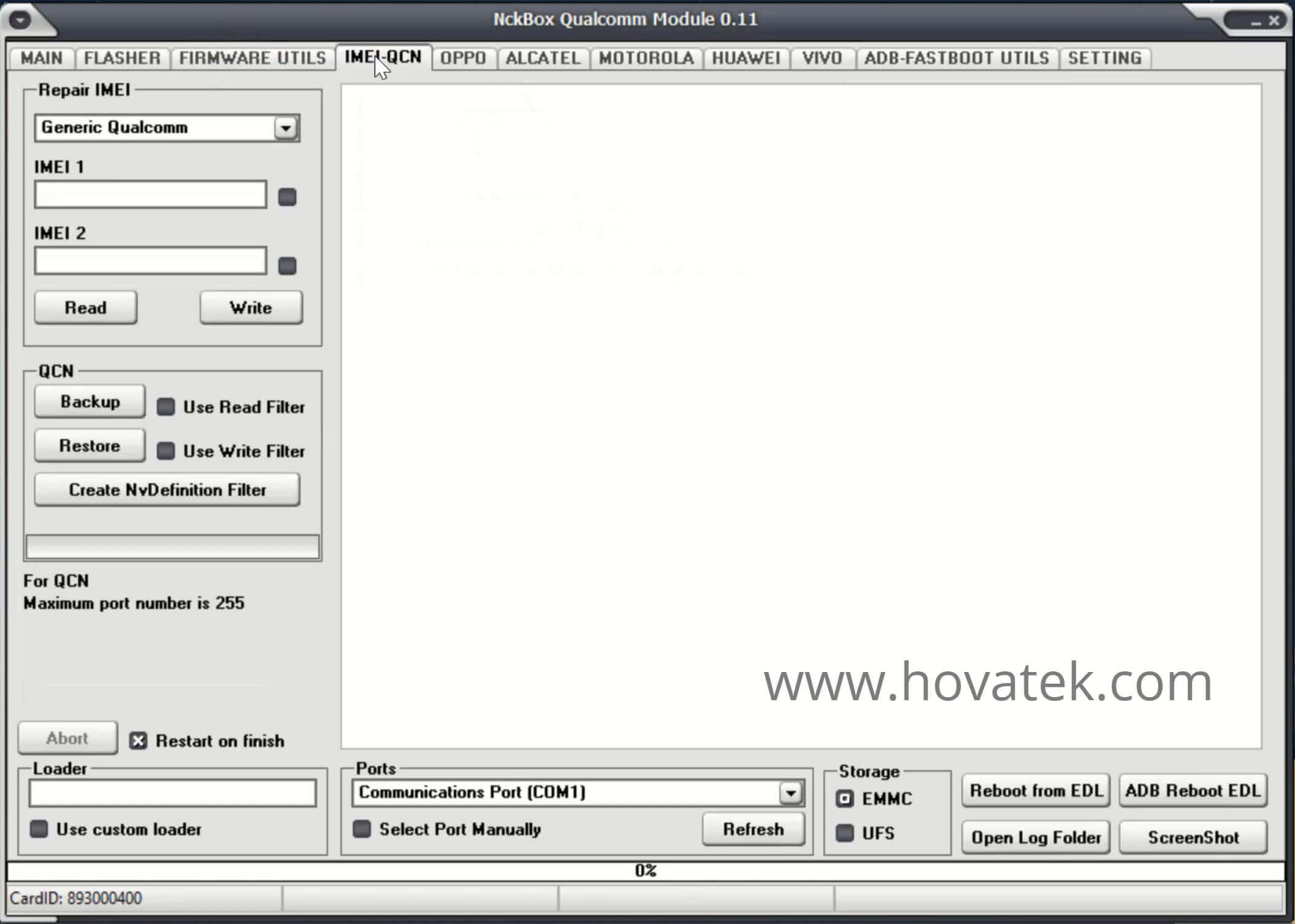This screenshot has width=1295, height=924.
Task: Tick the checkbox next to IMEI 1
Action: point(287,197)
